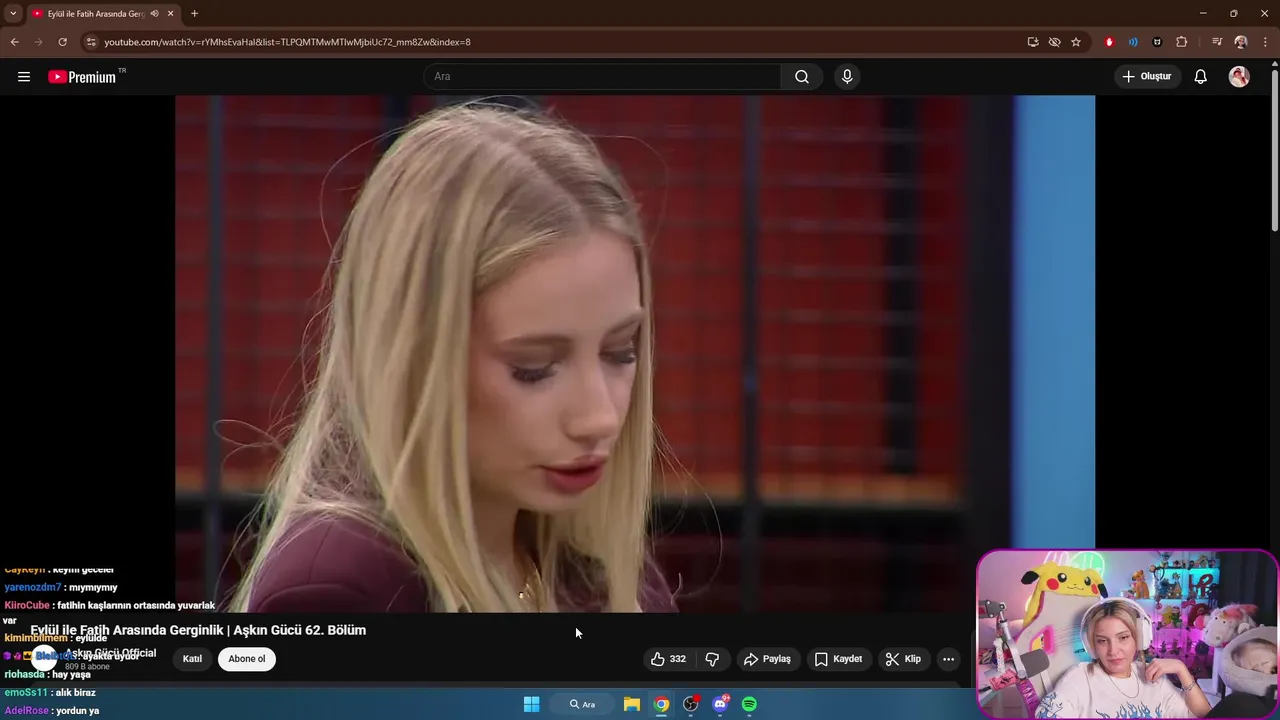Open Chrome profile avatar

1241,42
